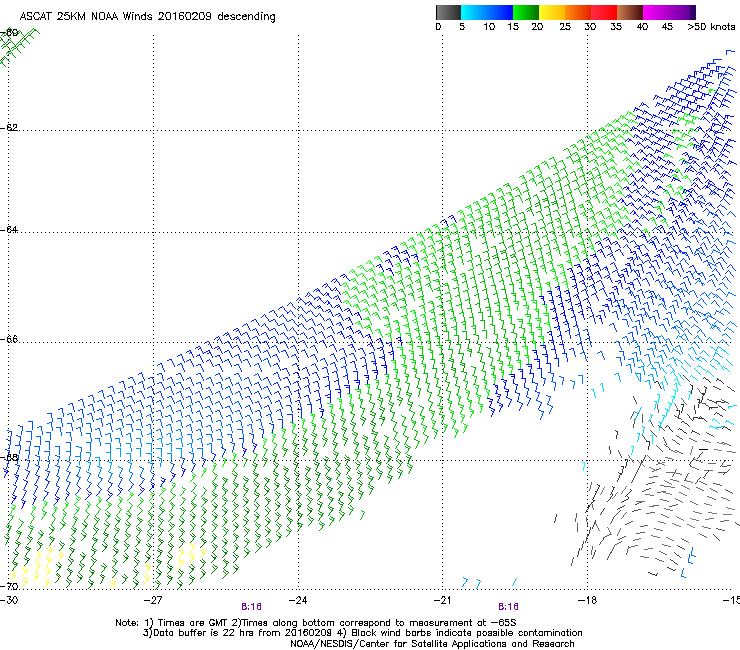Click the "-62" latitude axis label
The width and height of the screenshot is (740, 650).
click(10, 127)
